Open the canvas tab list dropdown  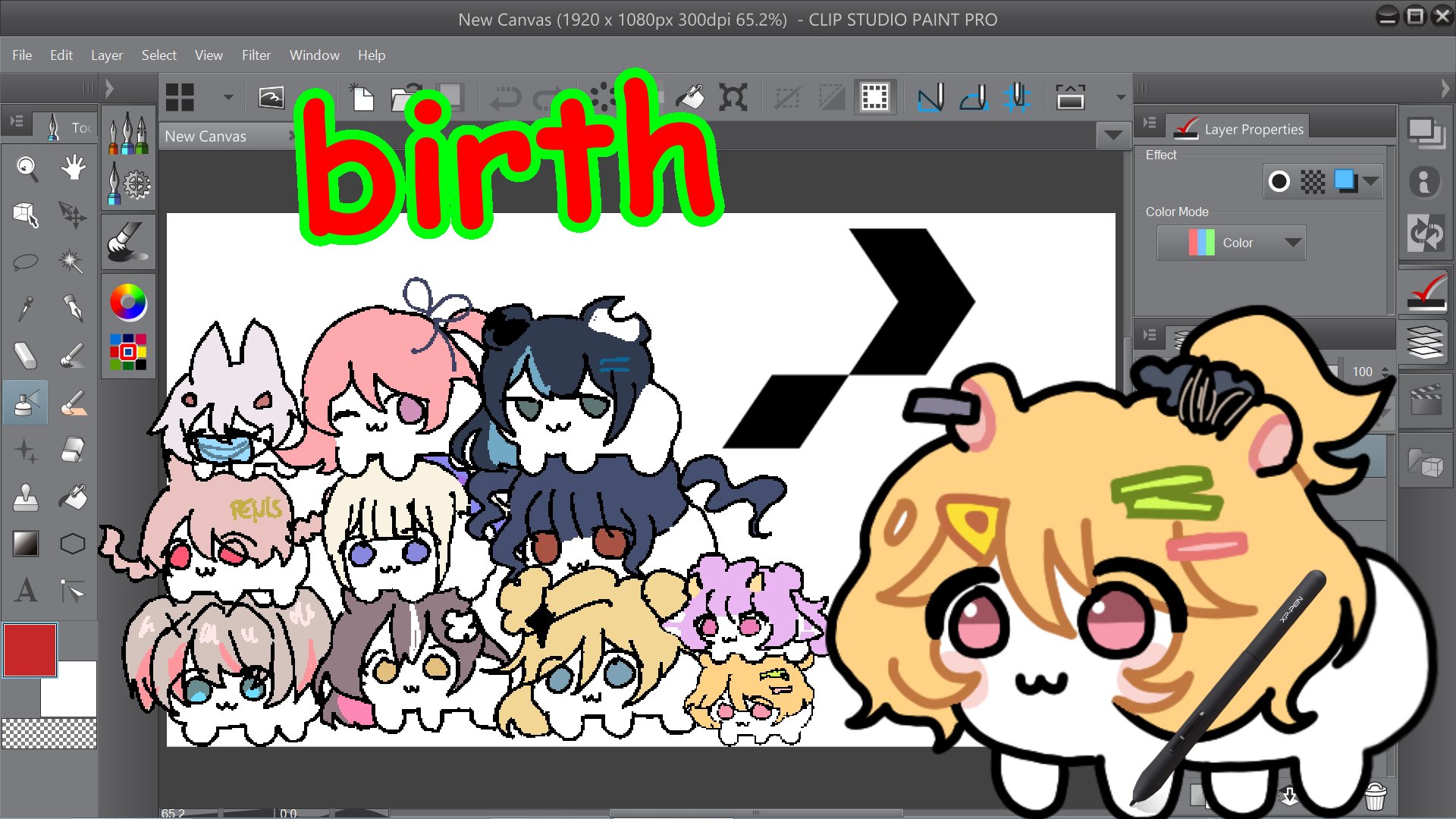pyautogui.click(x=1113, y=136)
